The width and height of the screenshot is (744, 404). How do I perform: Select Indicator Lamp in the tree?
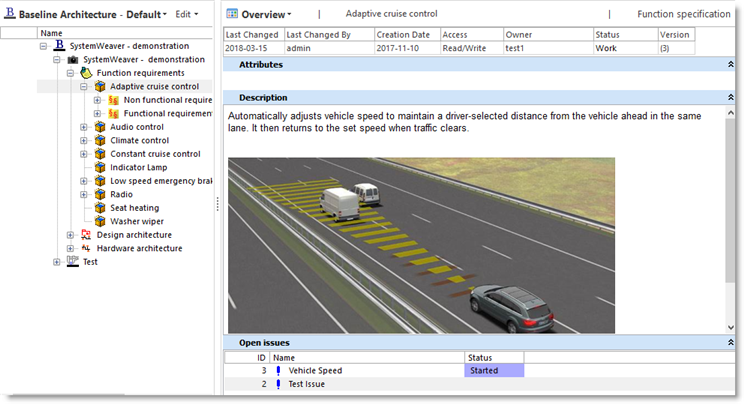coord(139,167)
